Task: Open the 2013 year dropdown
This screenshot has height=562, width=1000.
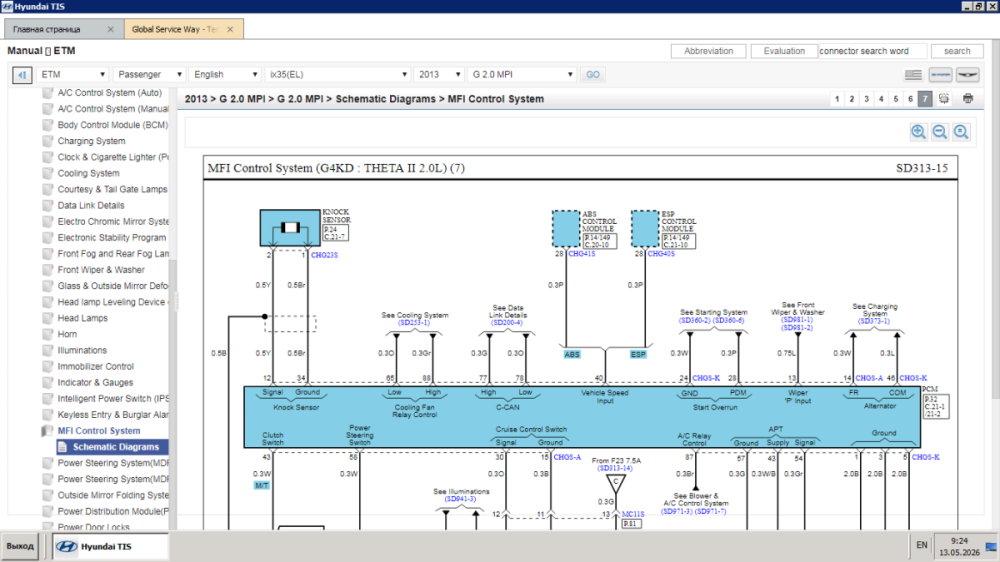Action: pos(439,75)
